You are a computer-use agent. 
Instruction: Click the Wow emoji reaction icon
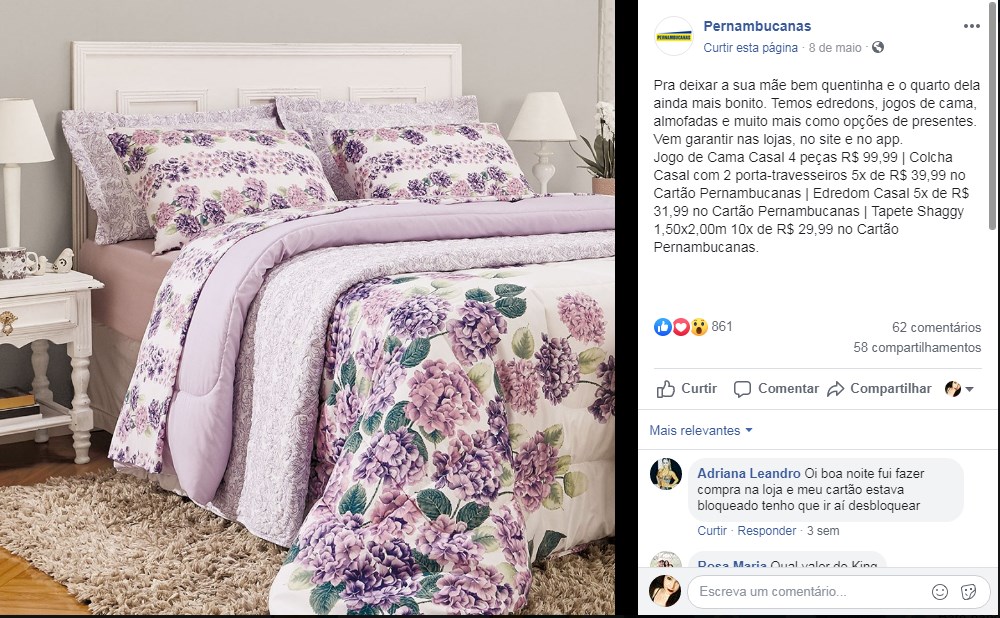pyautogui.click(x=699, y=327)
